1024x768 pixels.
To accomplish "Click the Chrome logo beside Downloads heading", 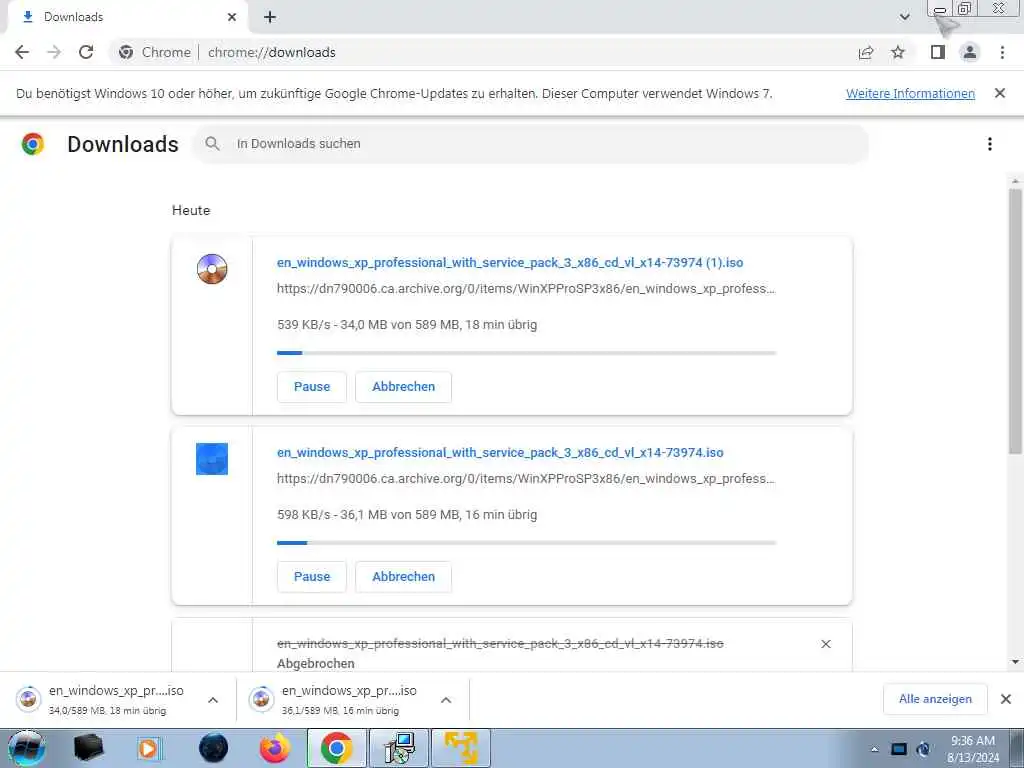I will [33, 144].
